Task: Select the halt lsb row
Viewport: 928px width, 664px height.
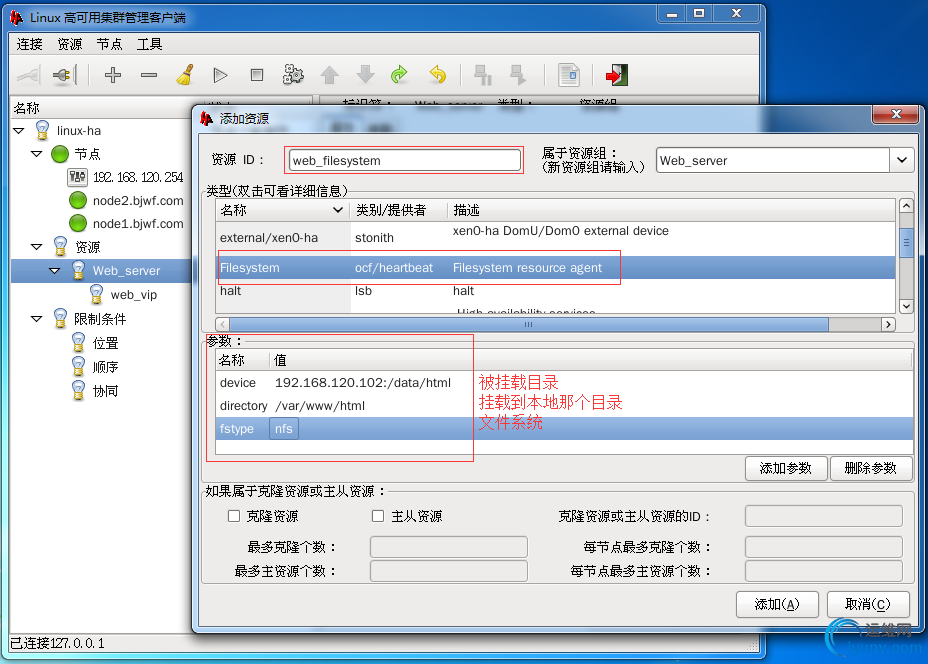Action: point(555,291)
